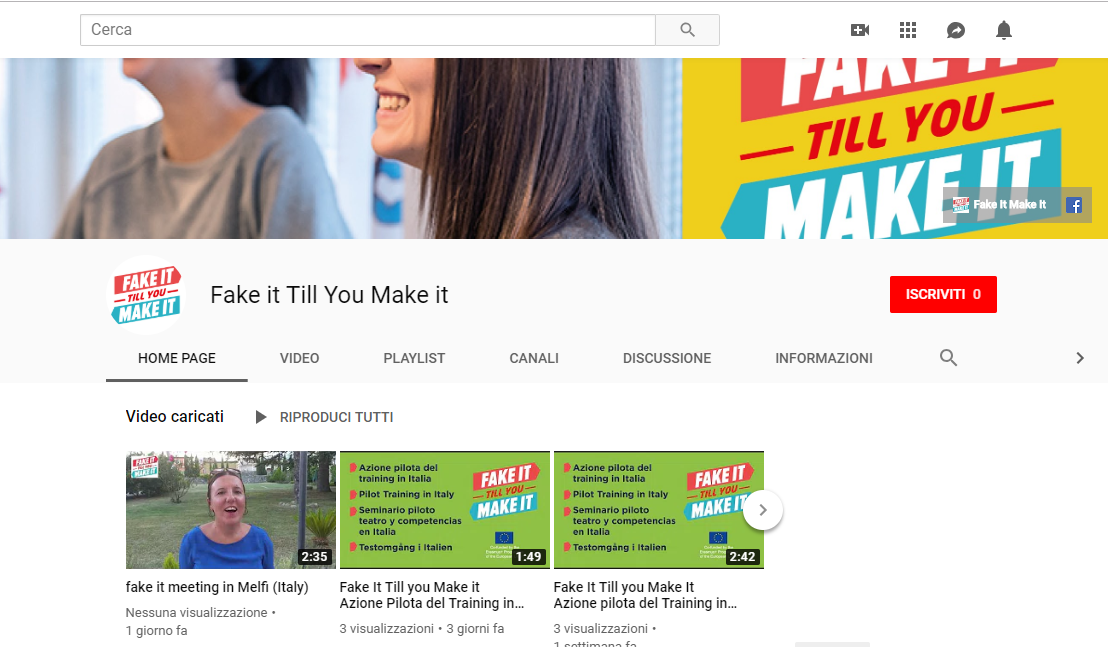The image size is (1108, 647).
Task: Open the 'fake it meeting in Melfi (Italy)' video link
Action: (x=216, y=587)
